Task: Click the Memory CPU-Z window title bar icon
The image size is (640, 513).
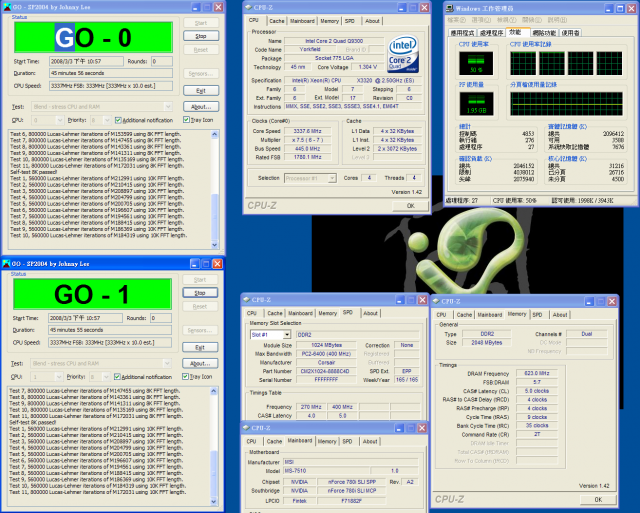Action: pos(436,301)
